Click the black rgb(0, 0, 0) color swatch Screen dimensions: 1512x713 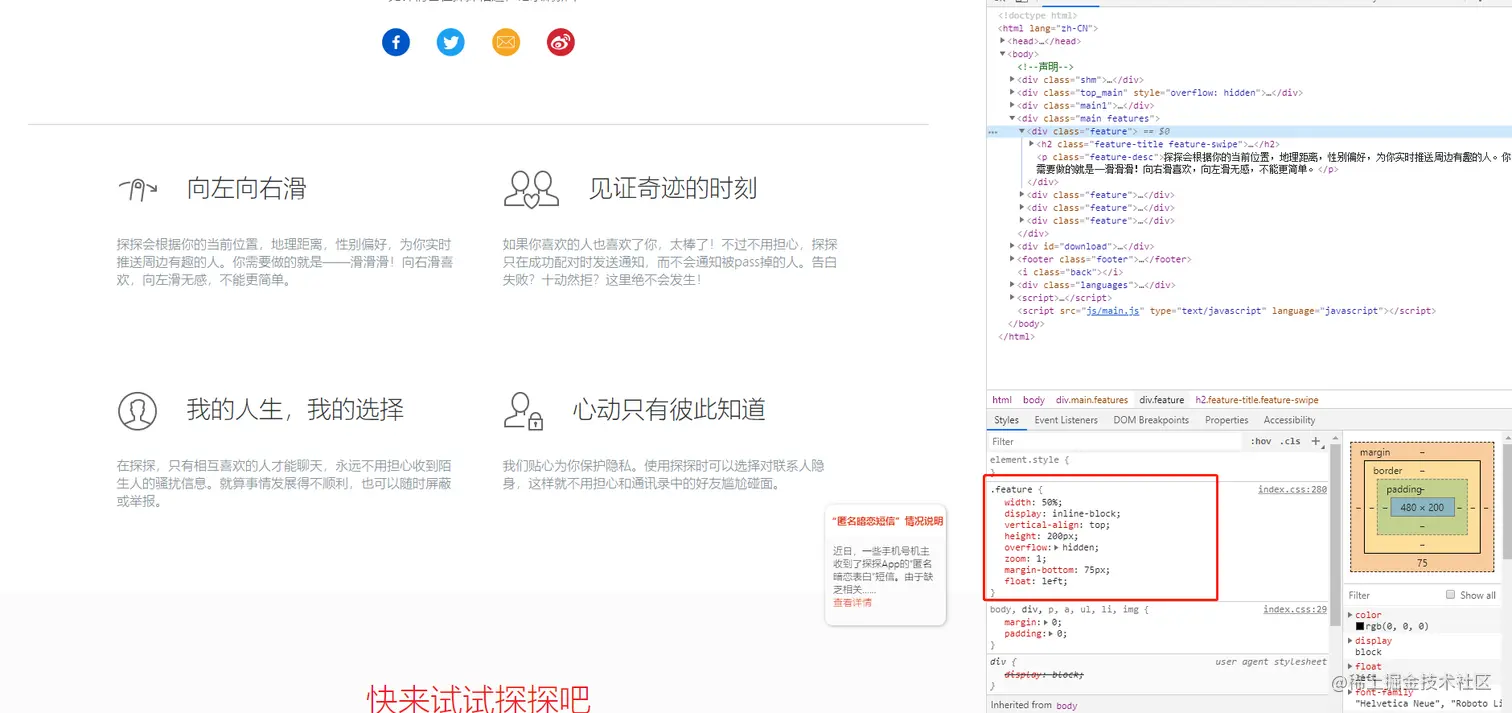[1360, 627]
